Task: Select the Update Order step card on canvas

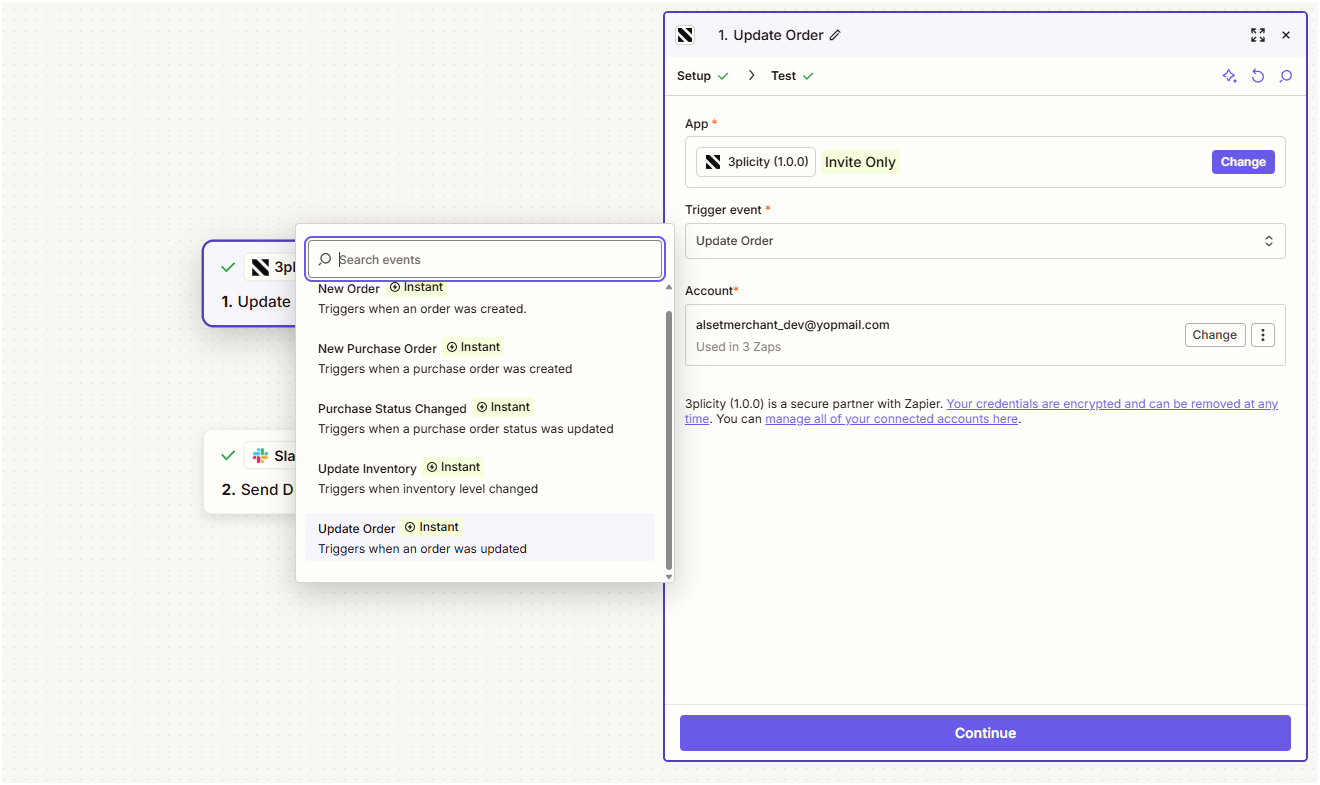Action: pos(250,283)
